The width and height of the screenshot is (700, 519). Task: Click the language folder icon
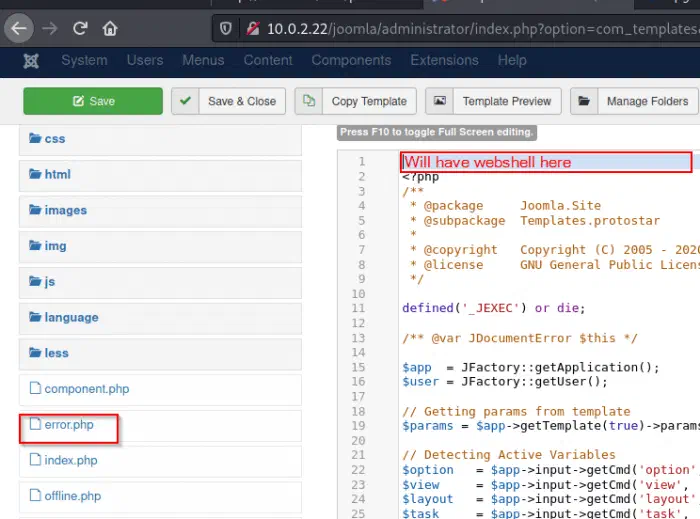35,316
